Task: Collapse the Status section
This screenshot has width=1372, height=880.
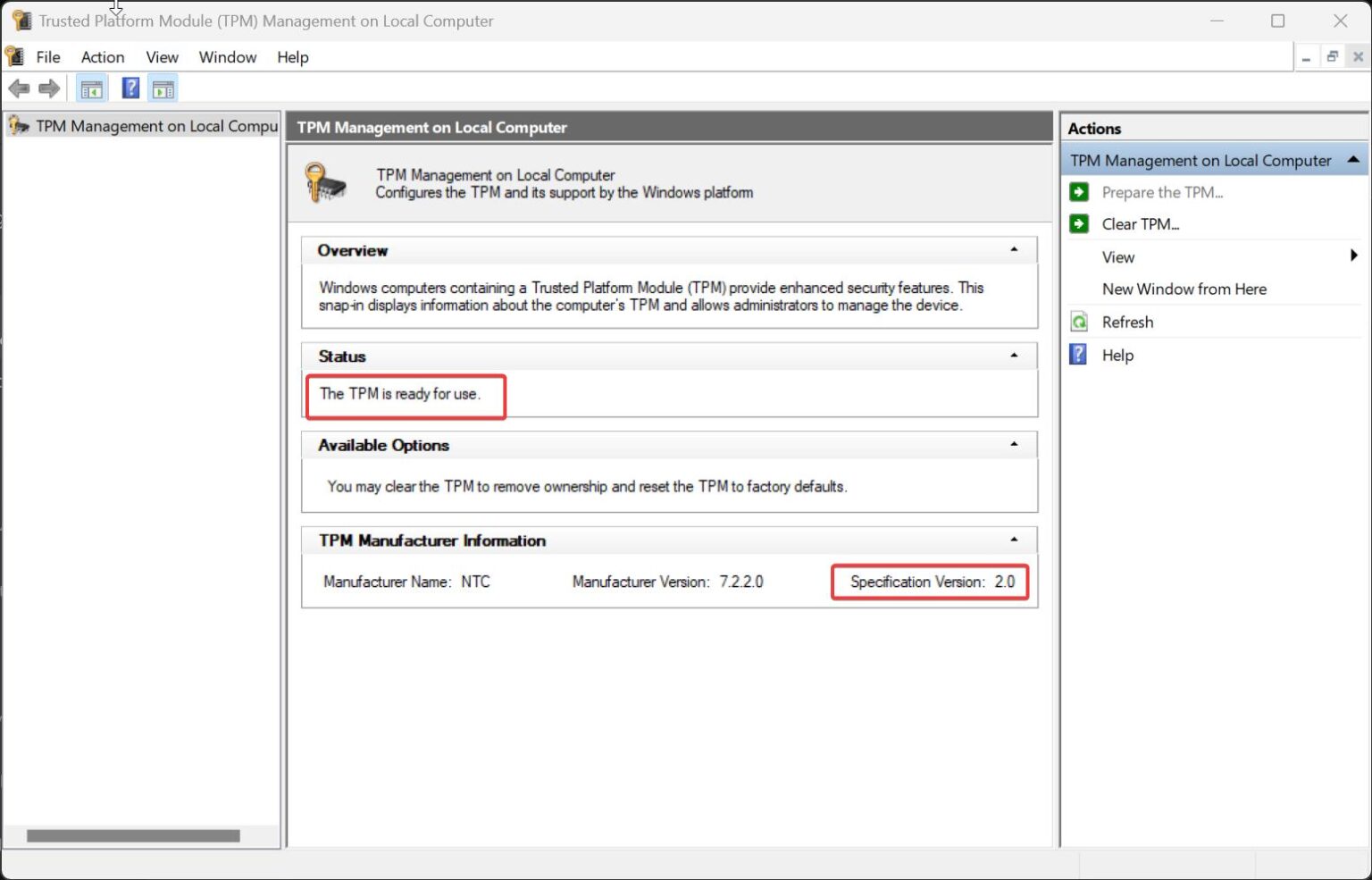Action: pos(1014,356)
